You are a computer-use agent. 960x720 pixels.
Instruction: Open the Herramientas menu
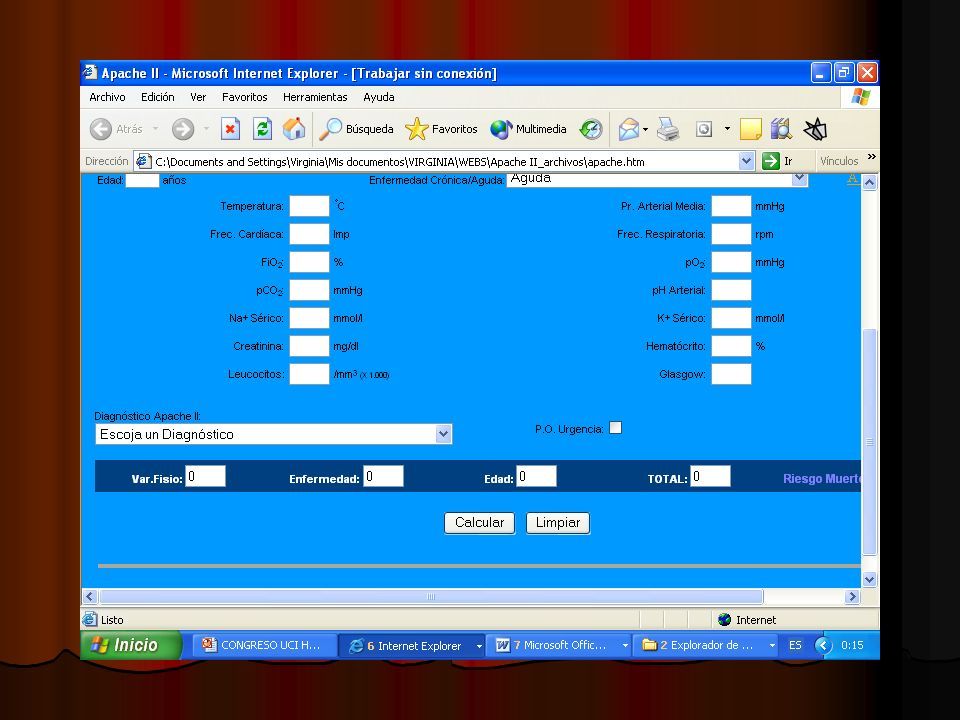pos(315,97)
